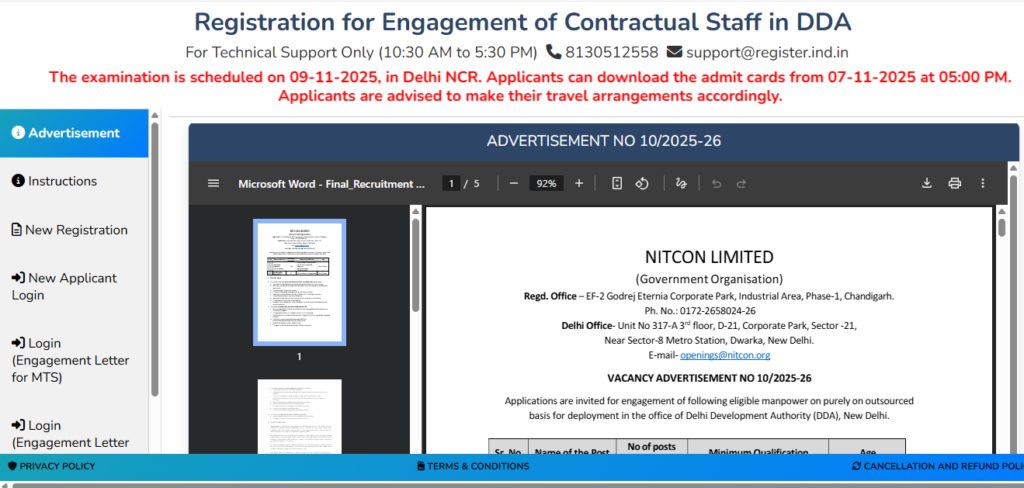Viewport: 1024px width, 488px height.
Task: Open the Privacy Policy link
Action: click(x=52, y=466)
